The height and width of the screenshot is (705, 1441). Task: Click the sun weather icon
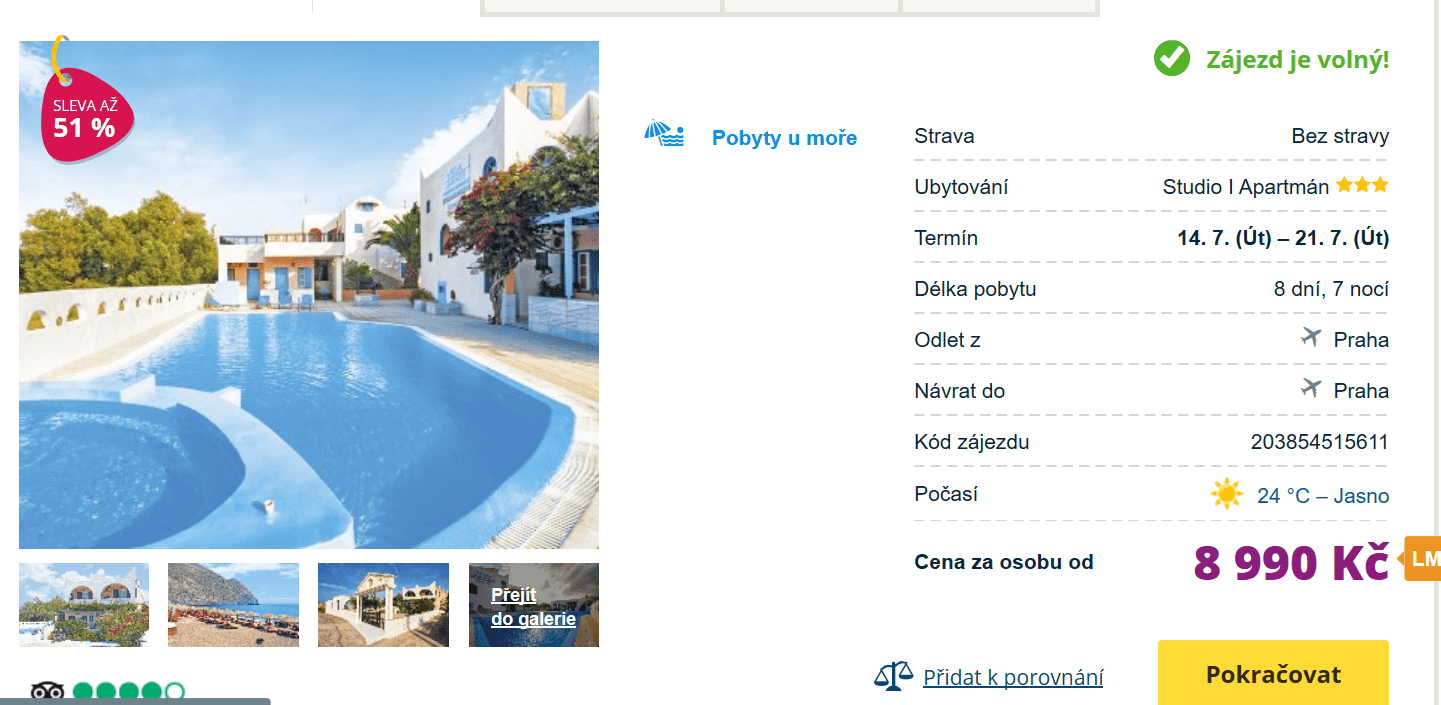pyautogui.click(x=1226, y=494)
